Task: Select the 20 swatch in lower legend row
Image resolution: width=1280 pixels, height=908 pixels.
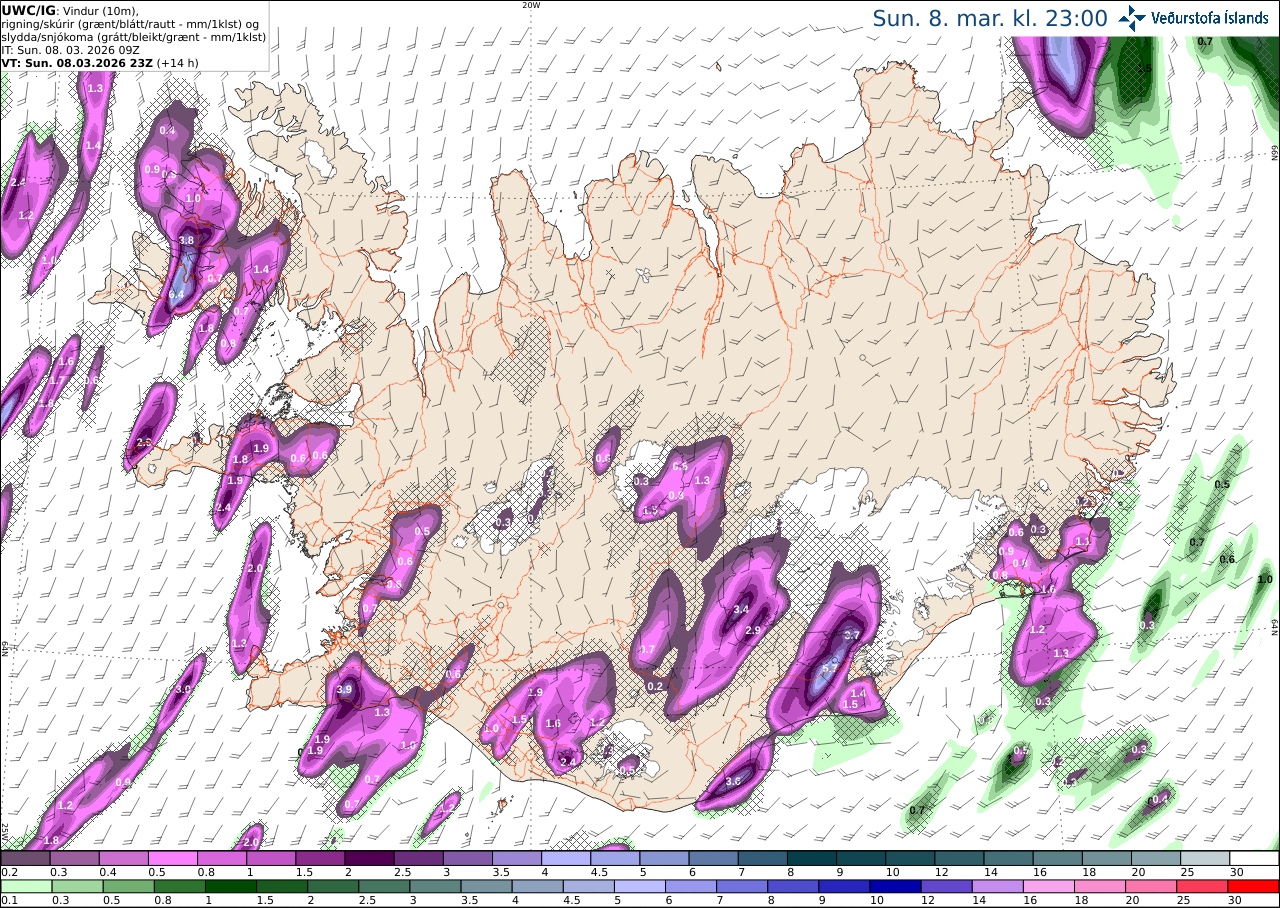Action: tap(1152, 886)
